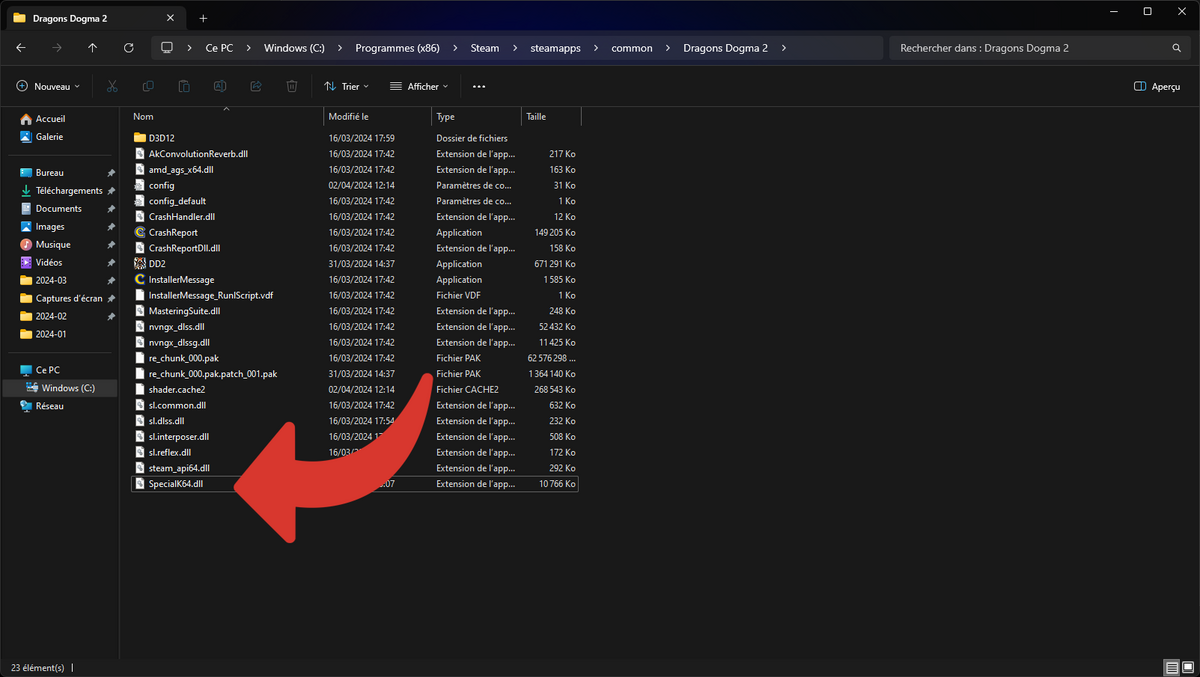
Task: Go up one folder level
Action: [93, 48]
